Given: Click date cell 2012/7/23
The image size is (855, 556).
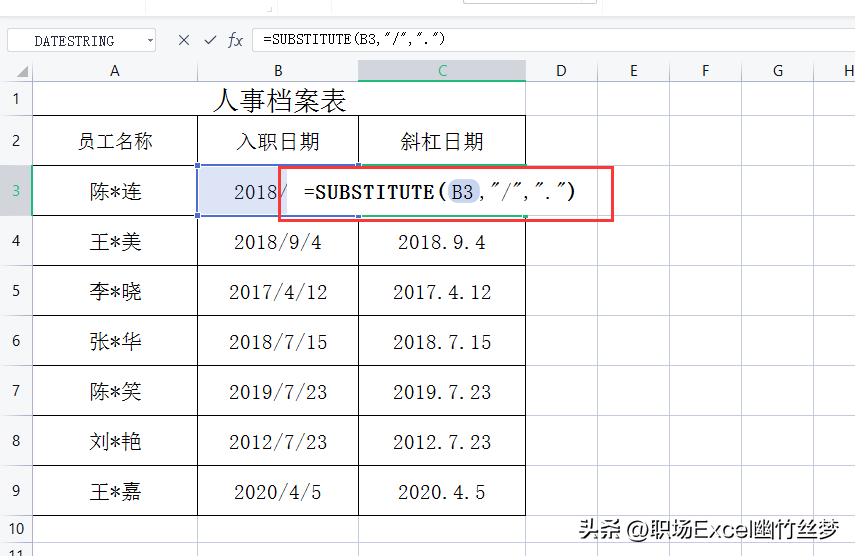Looking at the screenshot, I should coord(278,440).
